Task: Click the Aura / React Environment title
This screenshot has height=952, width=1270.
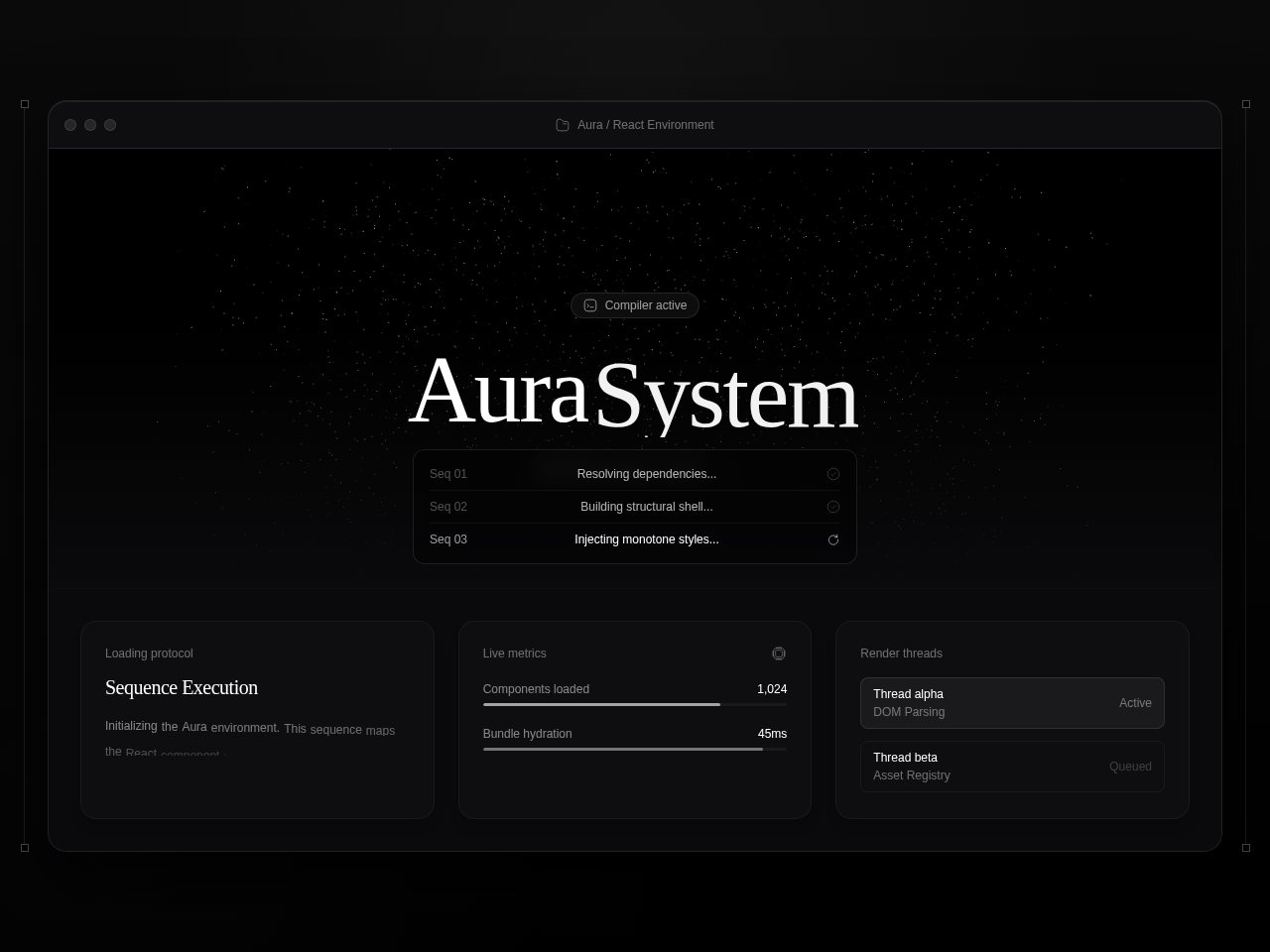Action: click(645, 125)
